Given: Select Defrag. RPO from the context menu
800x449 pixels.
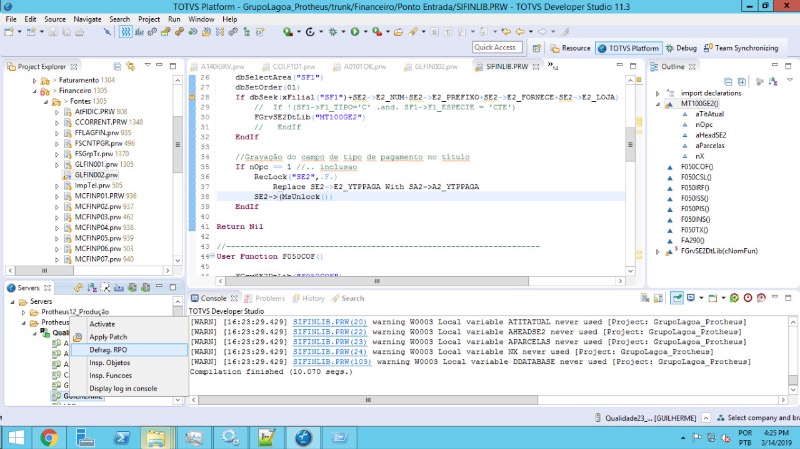Looking at the screenshot, I should (x=129, y=350).
